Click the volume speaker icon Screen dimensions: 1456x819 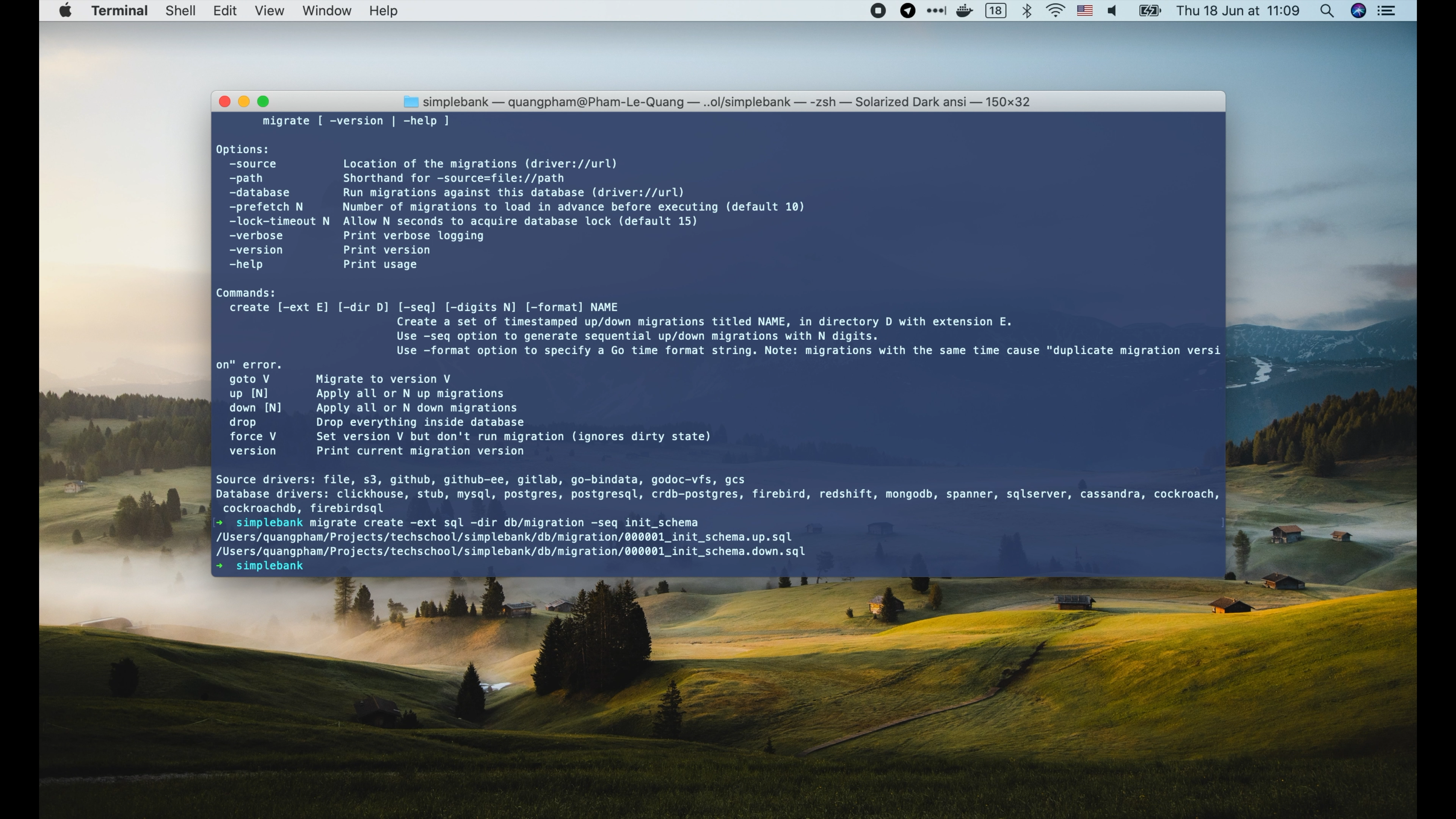(x=1112, y=11)
